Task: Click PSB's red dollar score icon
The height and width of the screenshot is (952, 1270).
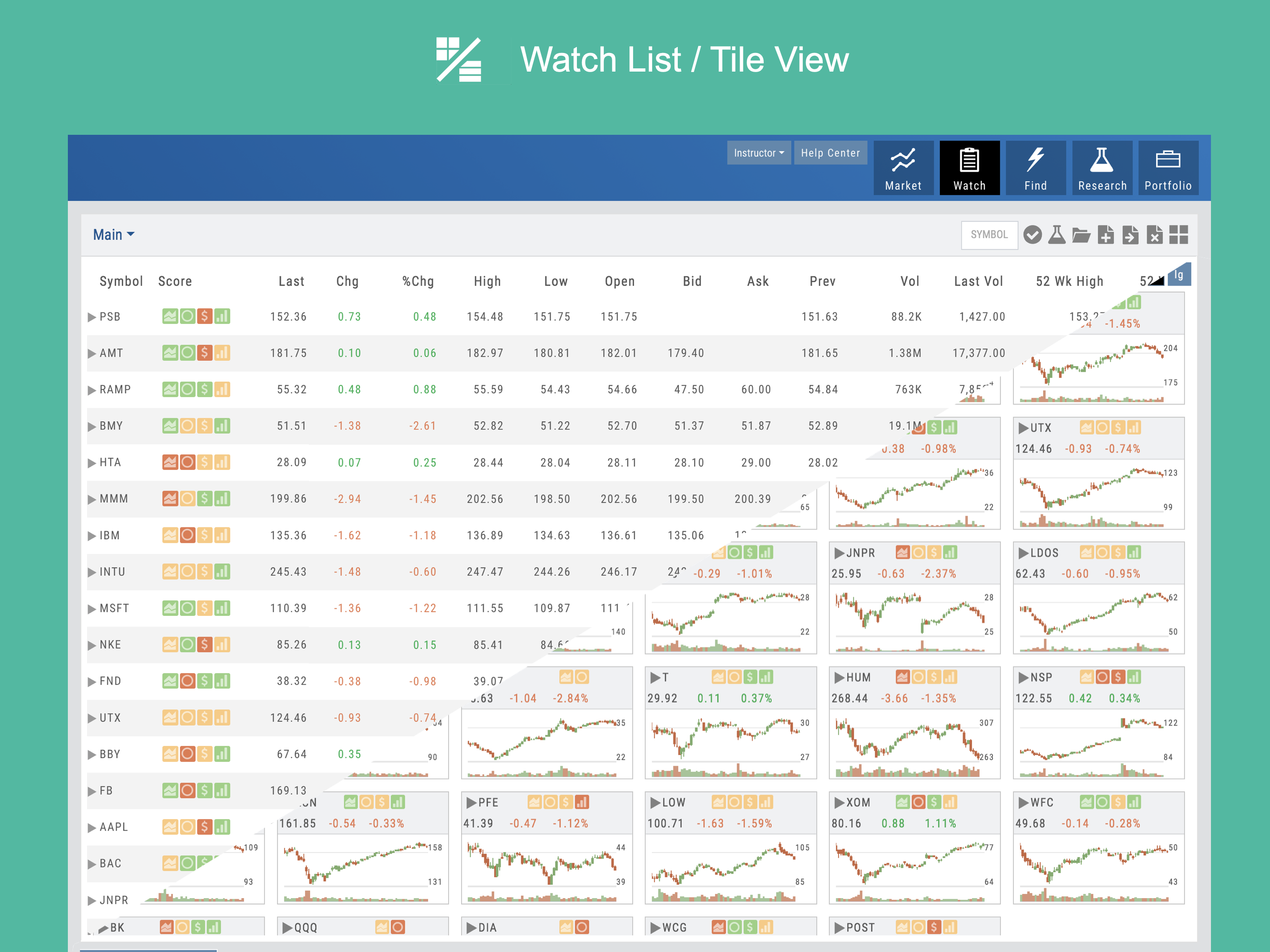Action: [x=205, y=317]
